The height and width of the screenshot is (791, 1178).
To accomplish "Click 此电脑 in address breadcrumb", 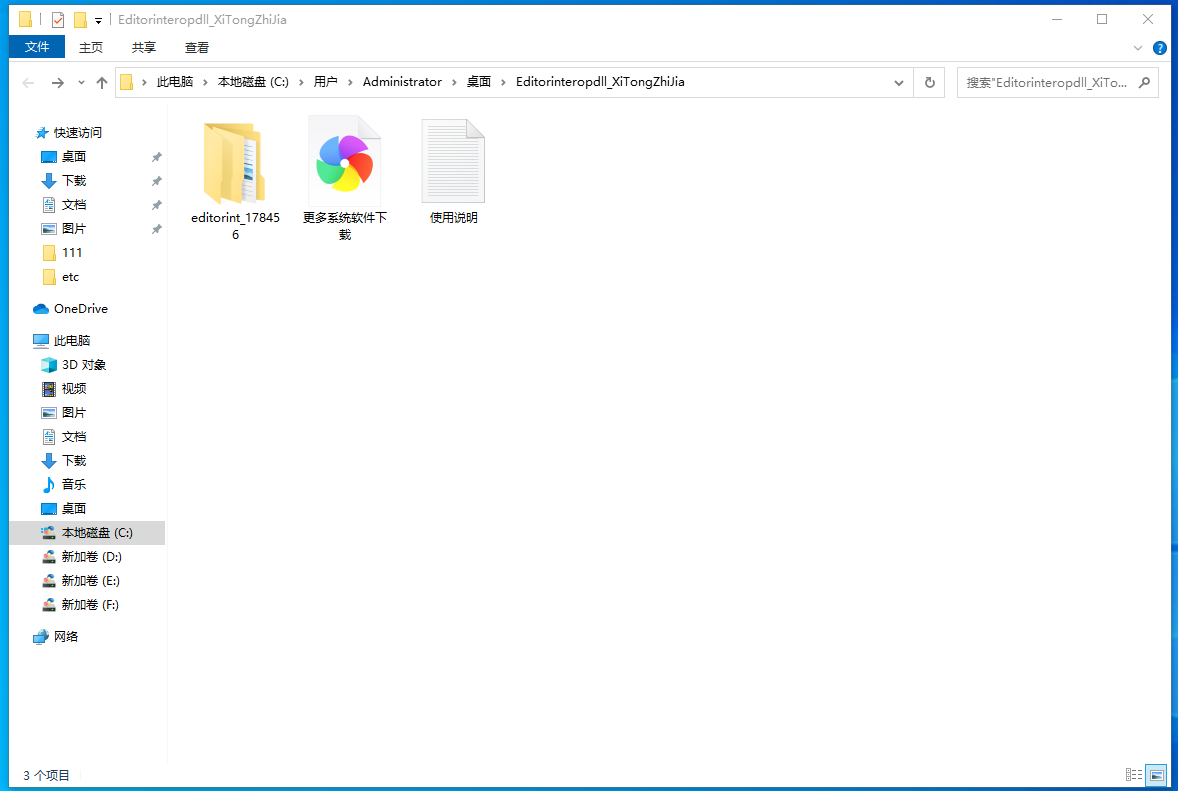I will point(174,82).
